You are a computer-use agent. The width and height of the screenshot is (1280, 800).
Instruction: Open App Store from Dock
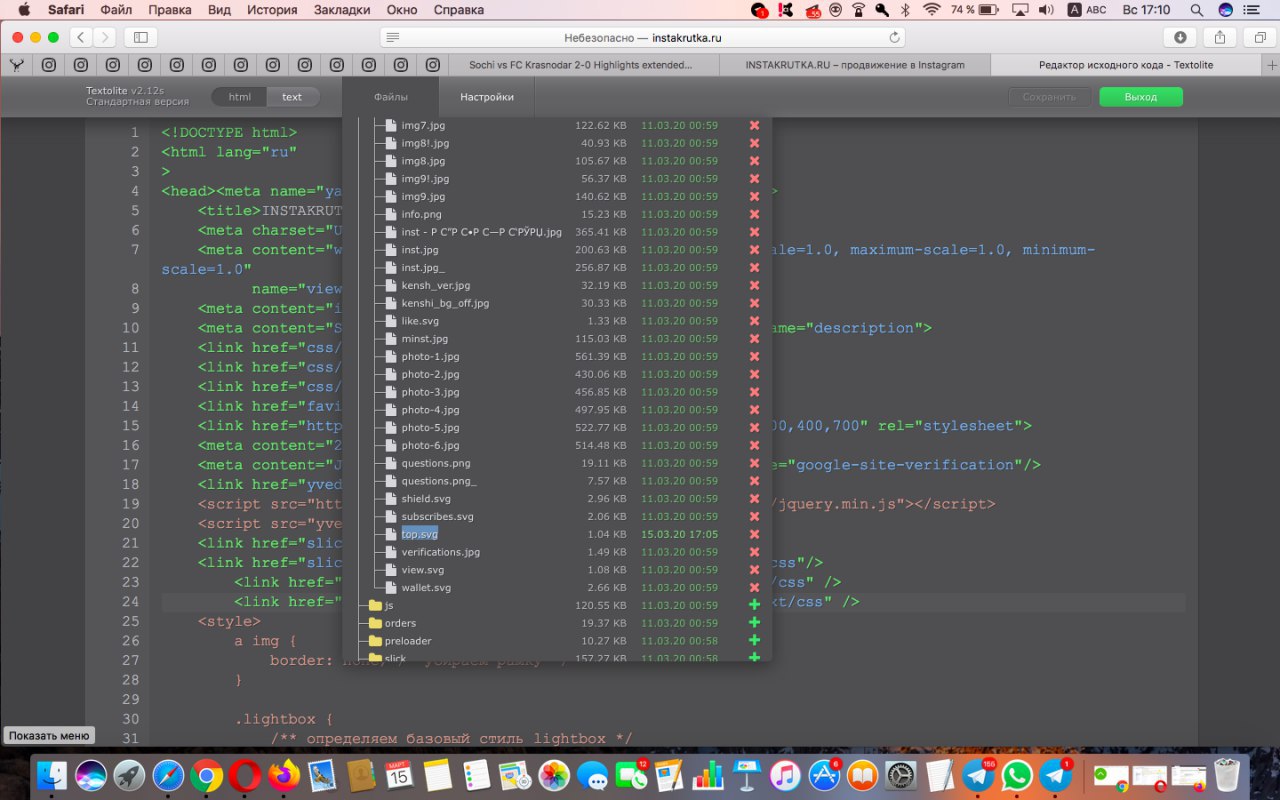point(824,775)
